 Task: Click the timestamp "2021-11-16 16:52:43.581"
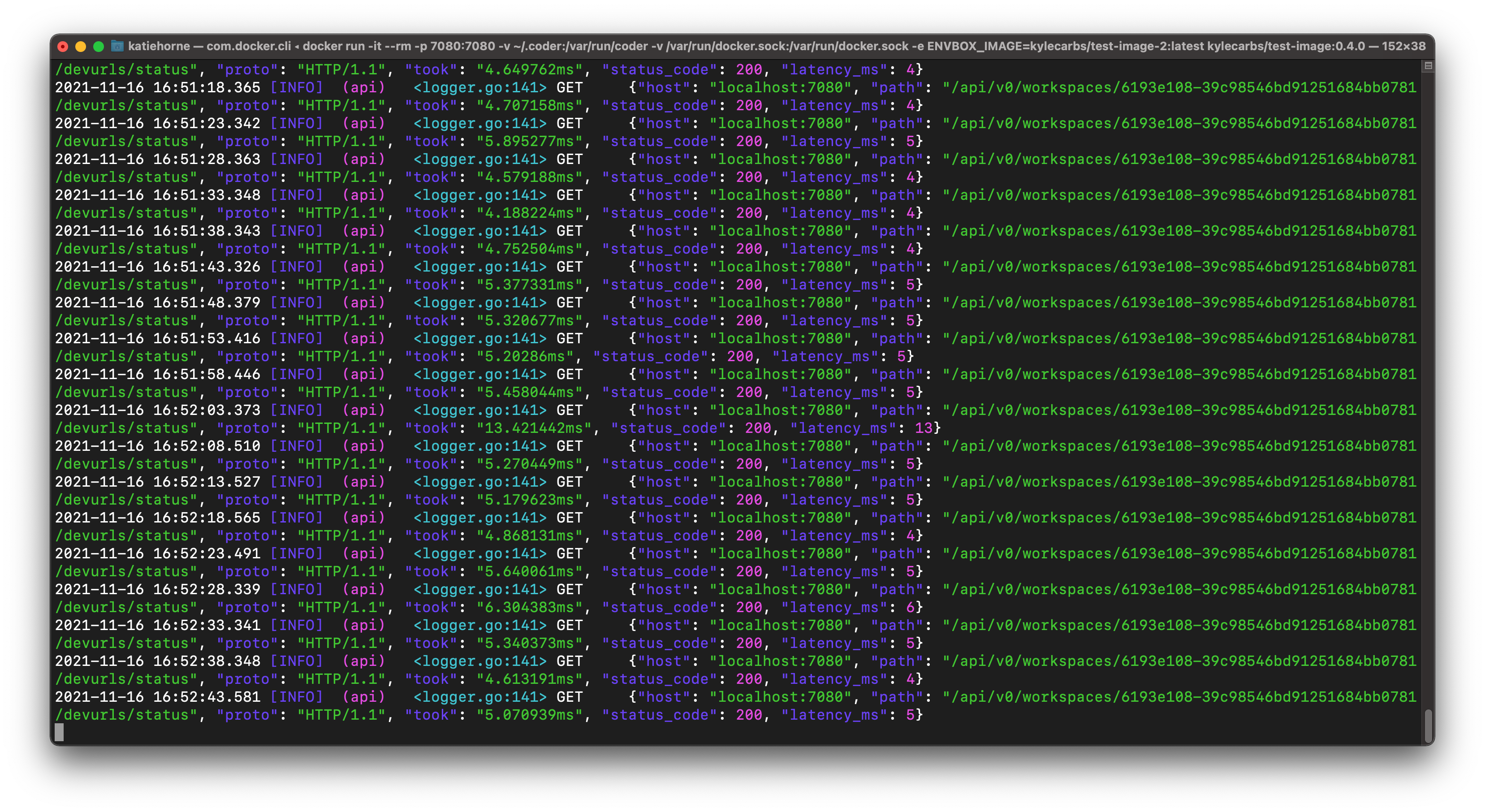(x=157, y=697)
